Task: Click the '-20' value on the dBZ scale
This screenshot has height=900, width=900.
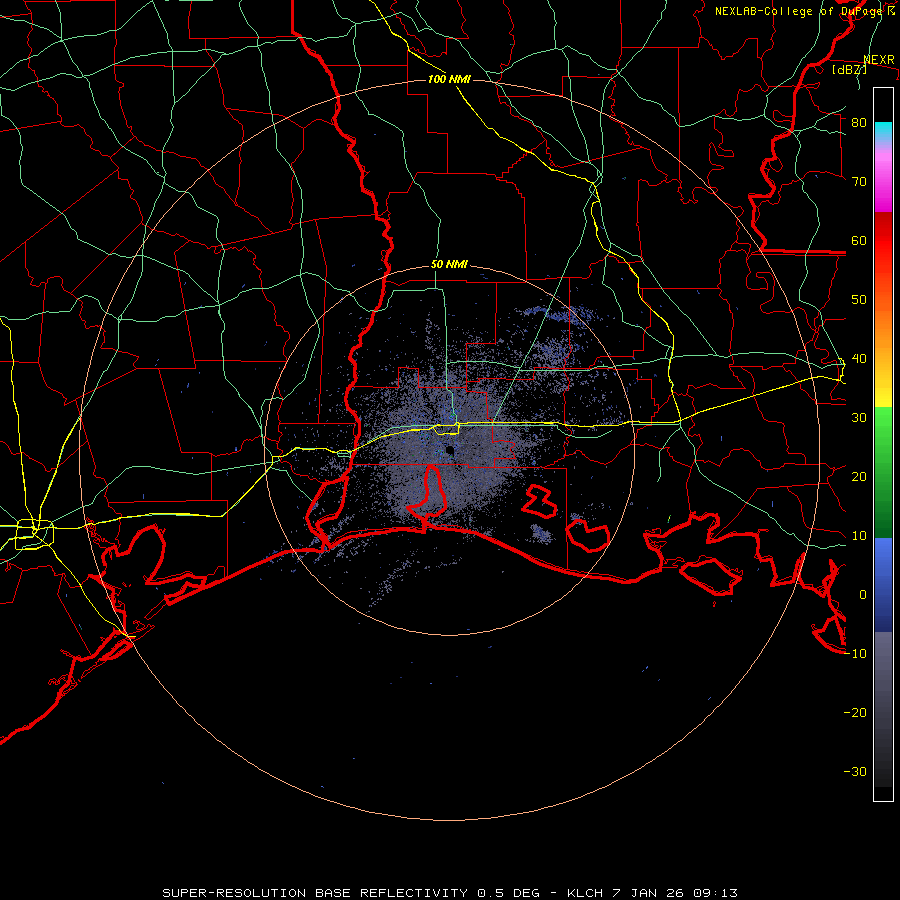Action: pos(855,713)
